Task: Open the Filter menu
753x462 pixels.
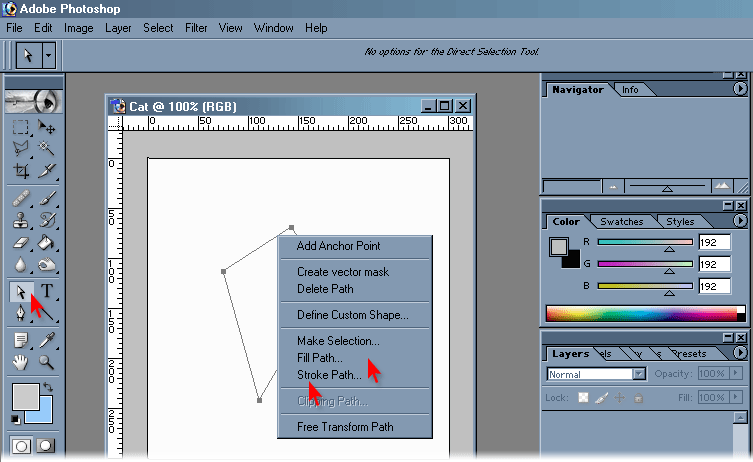Action: coord(196,28)
